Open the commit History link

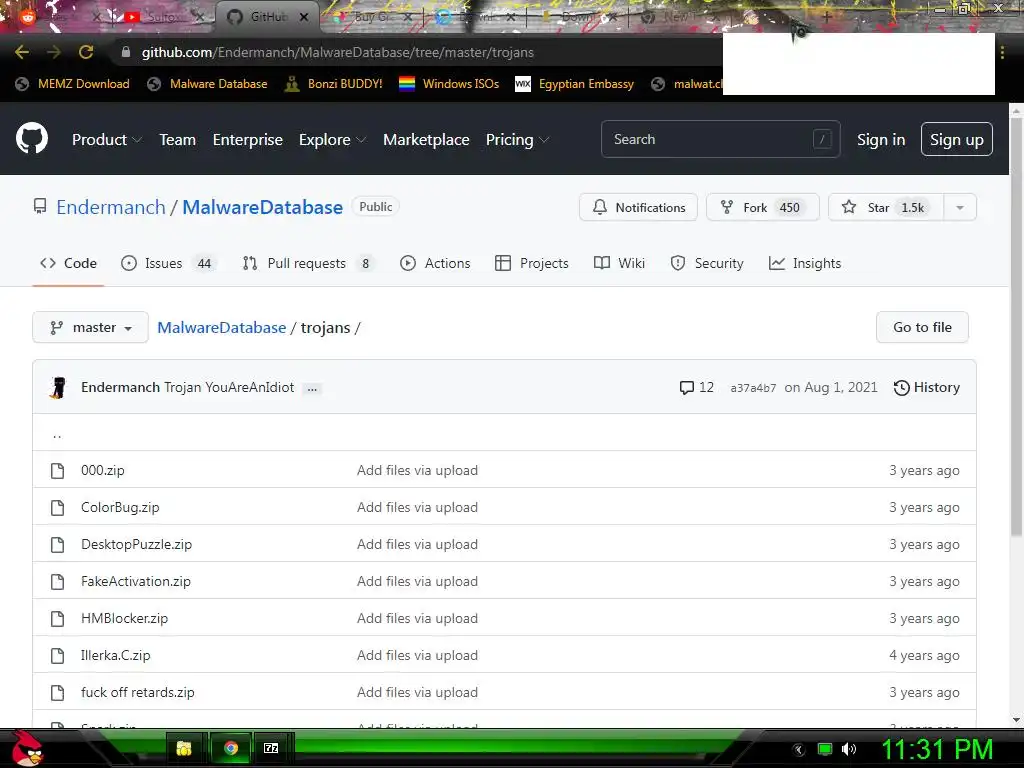(x=927, y=387)
